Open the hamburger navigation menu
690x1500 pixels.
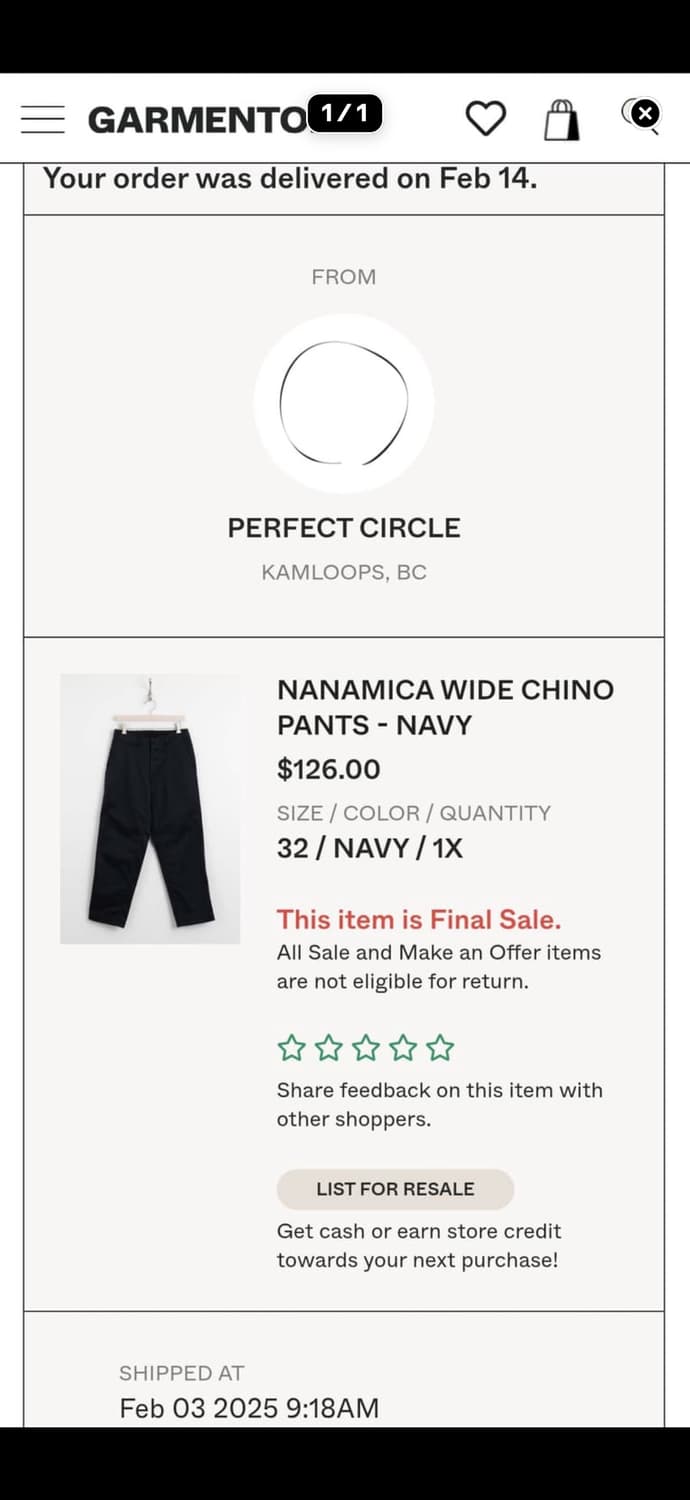[42, 119]
